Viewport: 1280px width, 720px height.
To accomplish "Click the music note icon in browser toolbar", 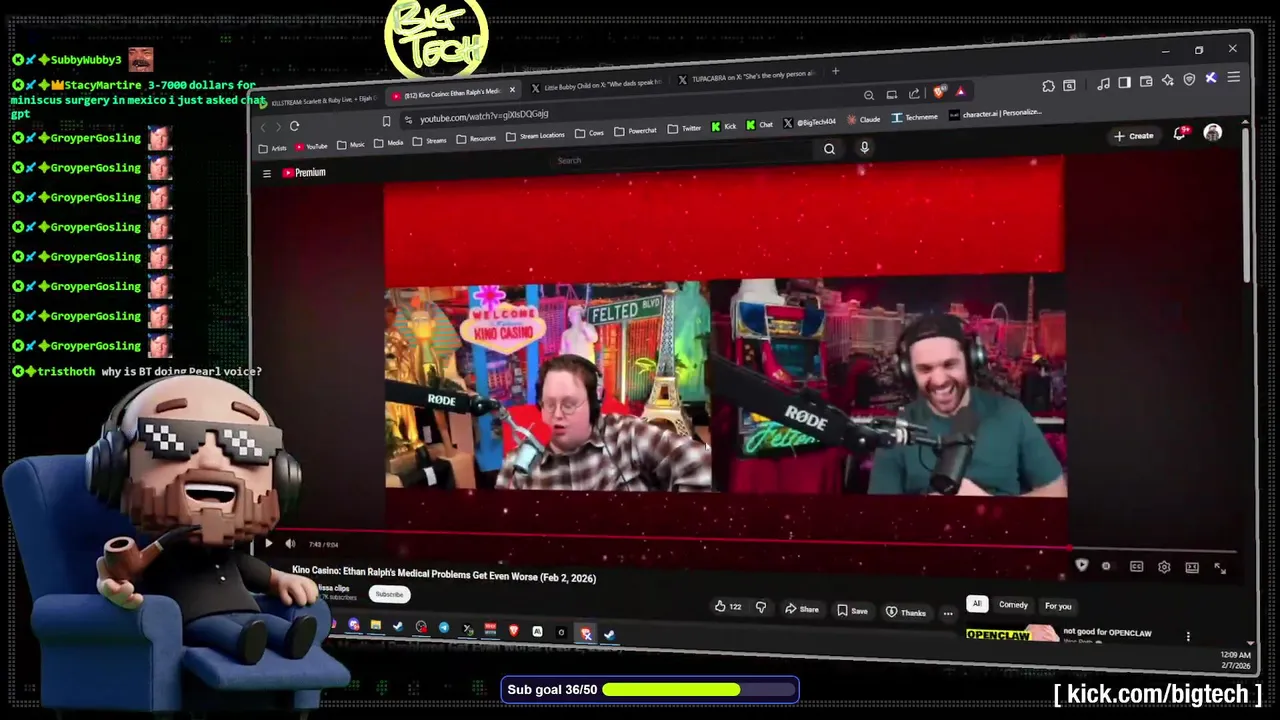I will 1103,84.
